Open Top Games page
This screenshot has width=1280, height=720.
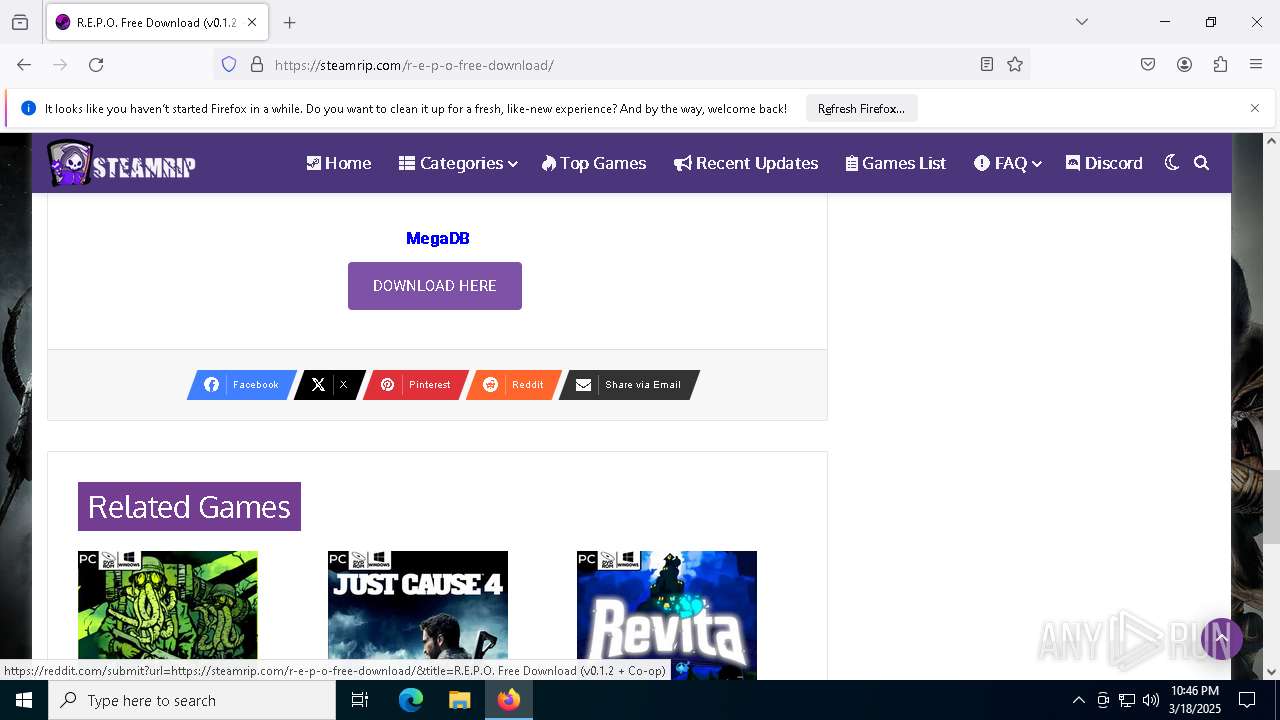pos(594,163)
